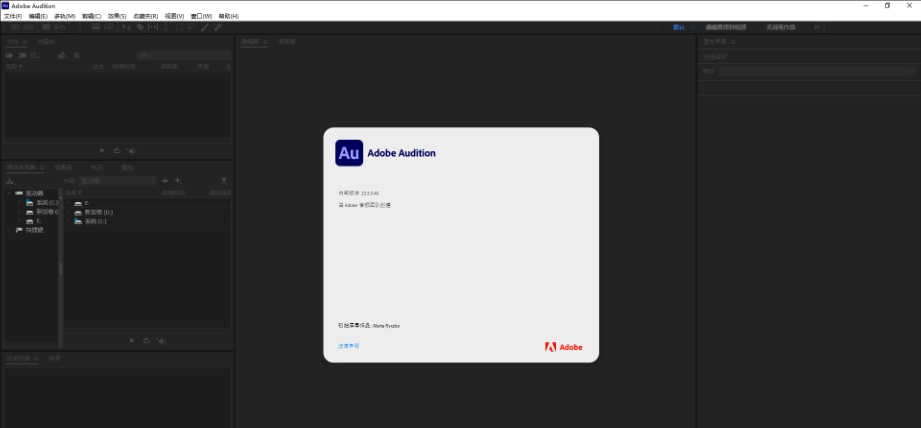This screenshot has width=921, height=428.
Task: Switch to the 波形 waveform editor view
Action: [20, 27]
